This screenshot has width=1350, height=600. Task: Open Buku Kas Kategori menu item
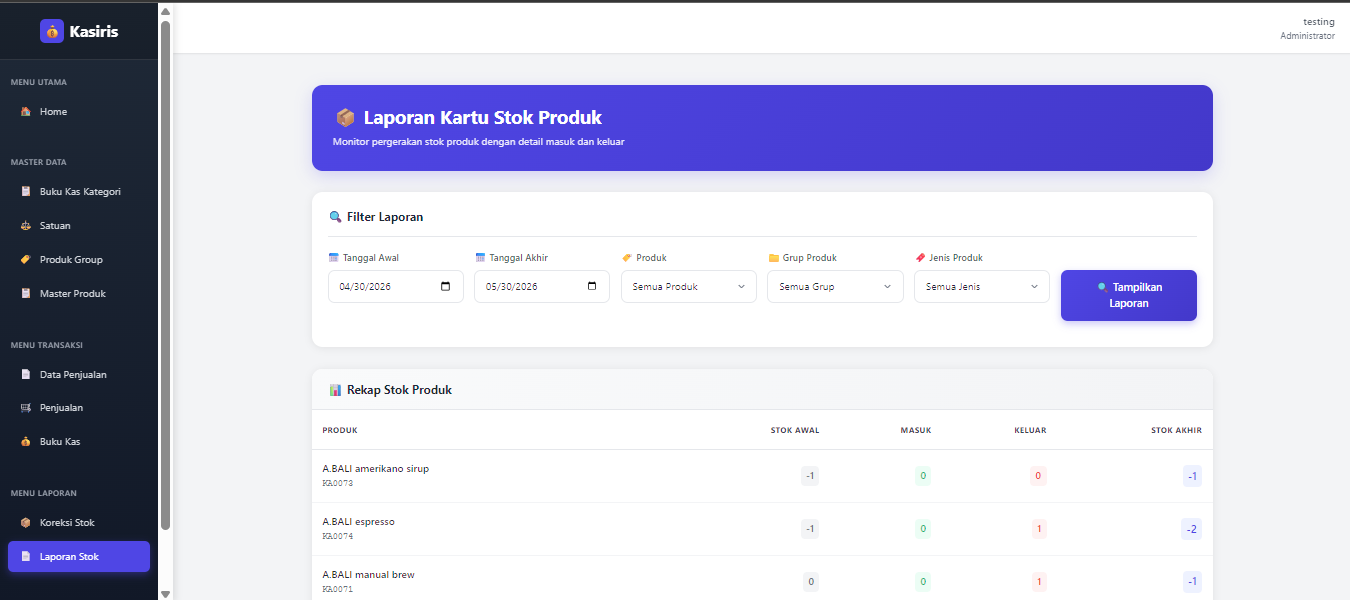pos(79,192)
